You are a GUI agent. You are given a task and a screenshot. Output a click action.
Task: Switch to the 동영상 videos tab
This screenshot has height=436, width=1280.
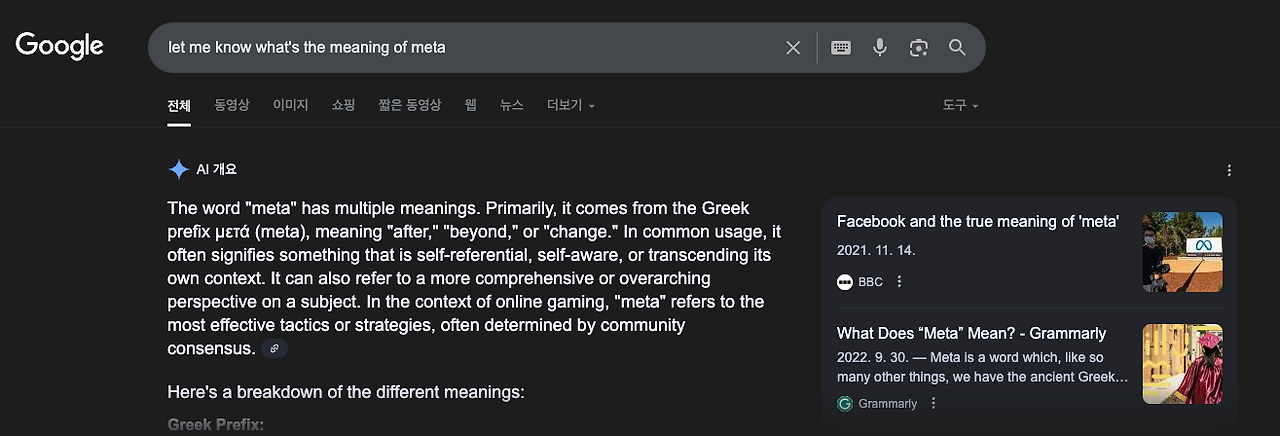(x=231, y=105)
